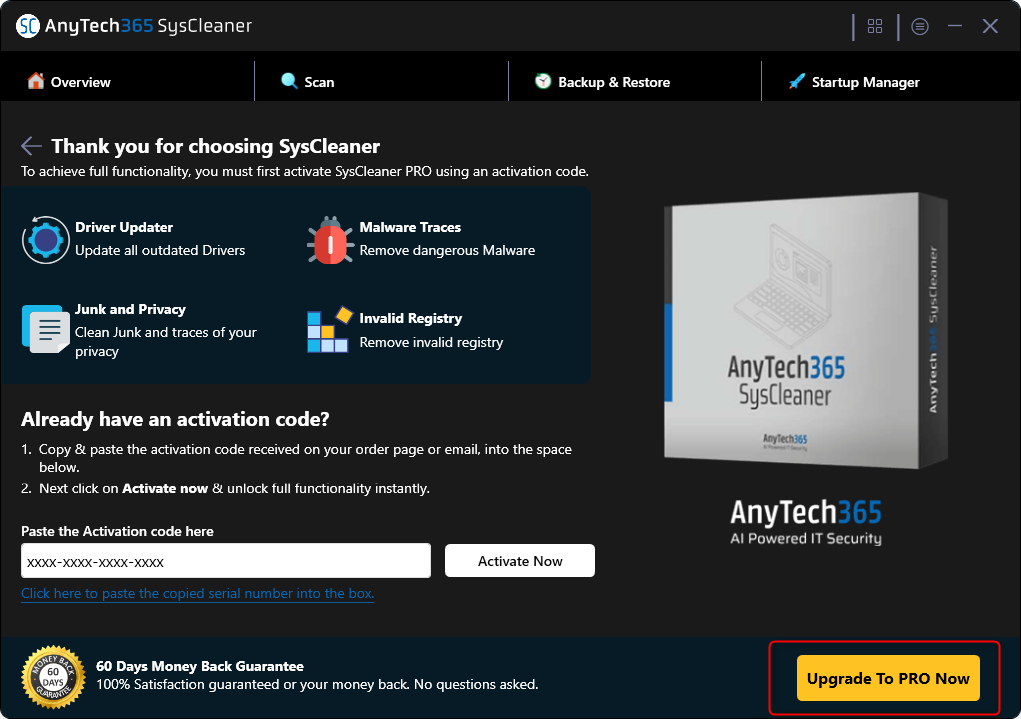Screen dimensions: 1021x719
Task: Click the back arrow beside the thank-you heading
Action: pos(31,147)
